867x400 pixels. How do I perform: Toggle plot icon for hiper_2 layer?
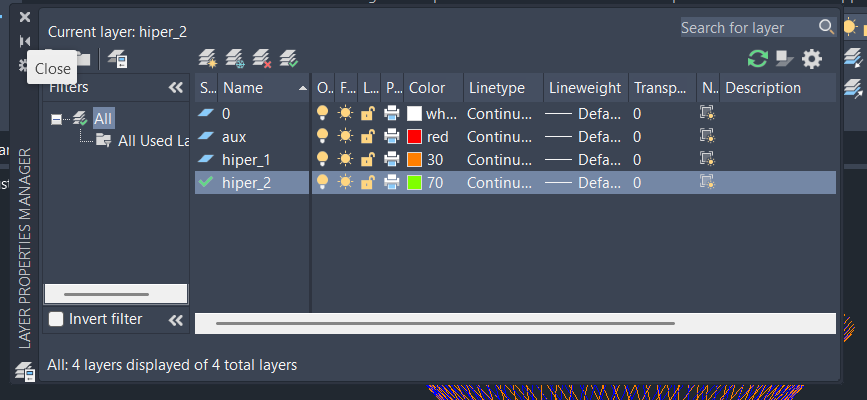point(391,182)
